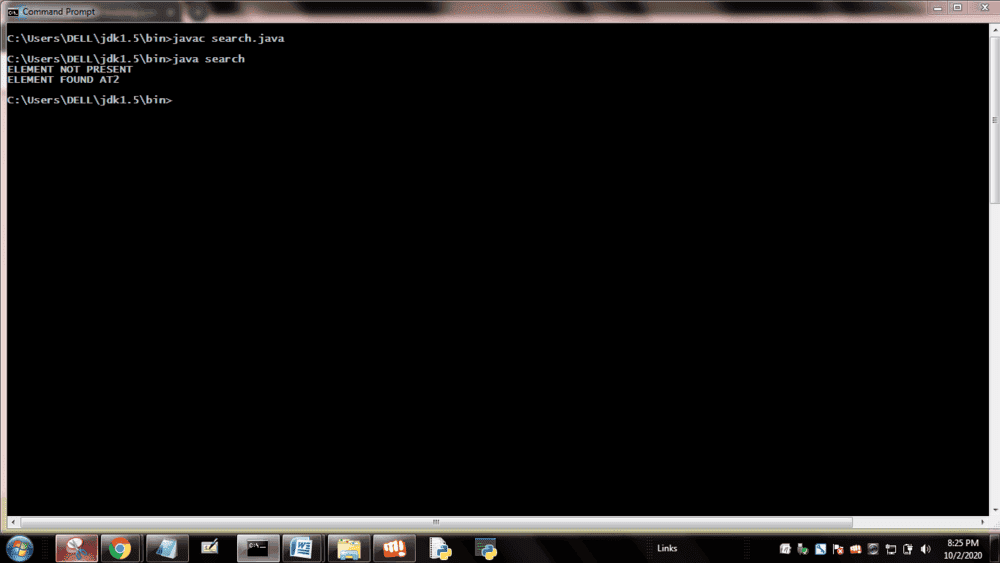Click the horizontal scrollbar thumb
Viewport: 1000px width, 563px height.
[436, 522]
